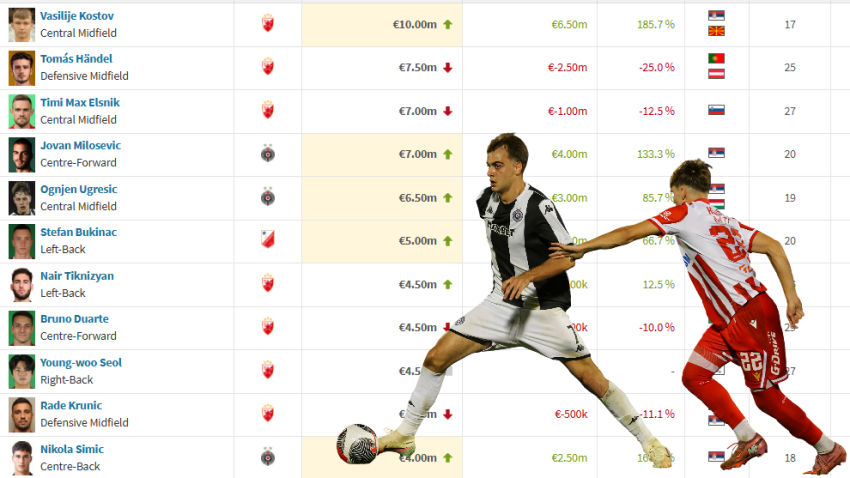Open Young-woo Seol's player page
850x478 pixels.
(x=81, y=363)
